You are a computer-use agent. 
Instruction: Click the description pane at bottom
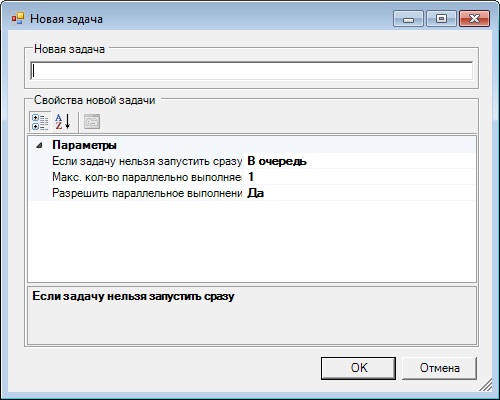[x=252, y=315]
